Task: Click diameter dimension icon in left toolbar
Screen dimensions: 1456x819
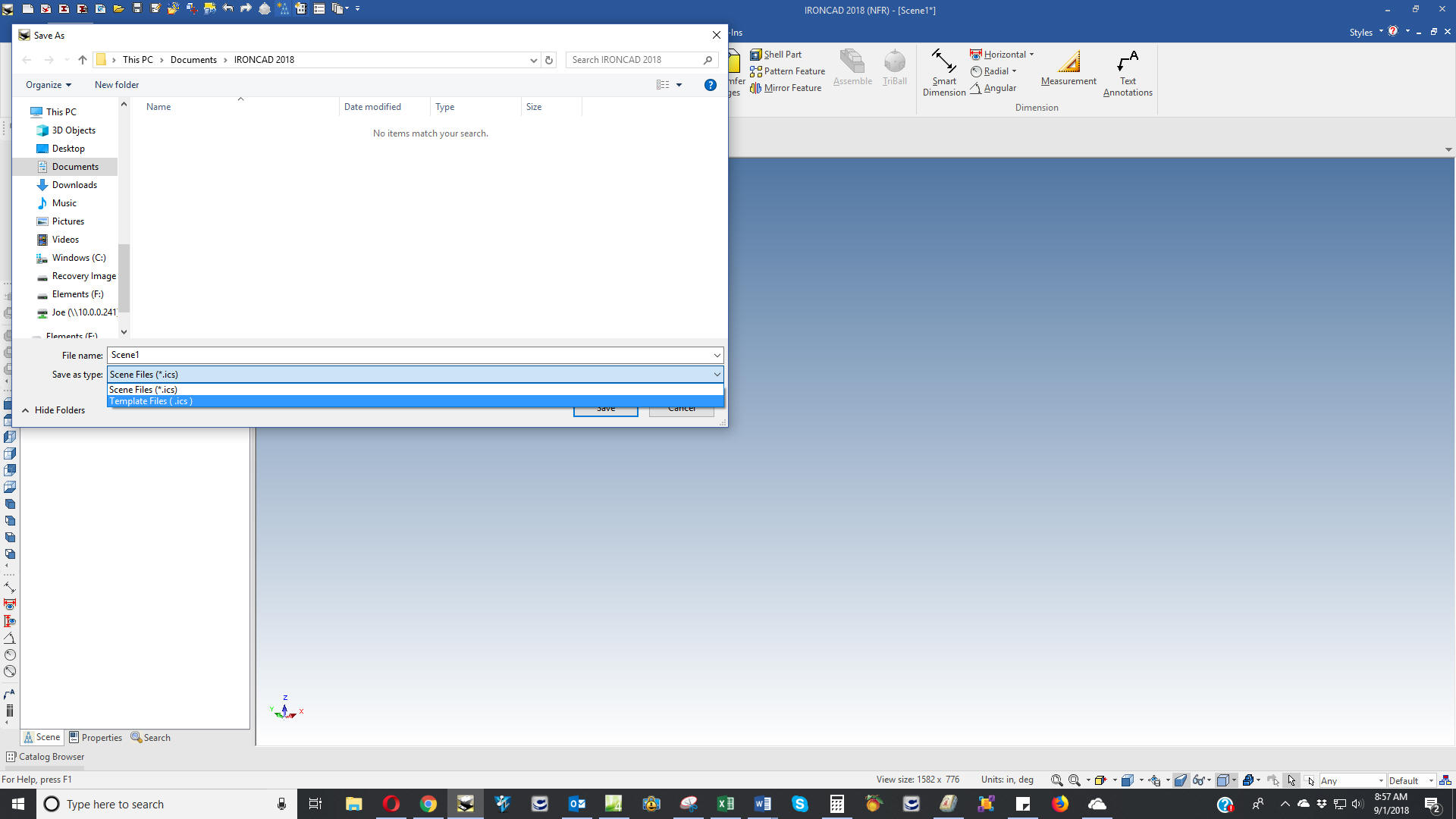Action: point(10,671)
